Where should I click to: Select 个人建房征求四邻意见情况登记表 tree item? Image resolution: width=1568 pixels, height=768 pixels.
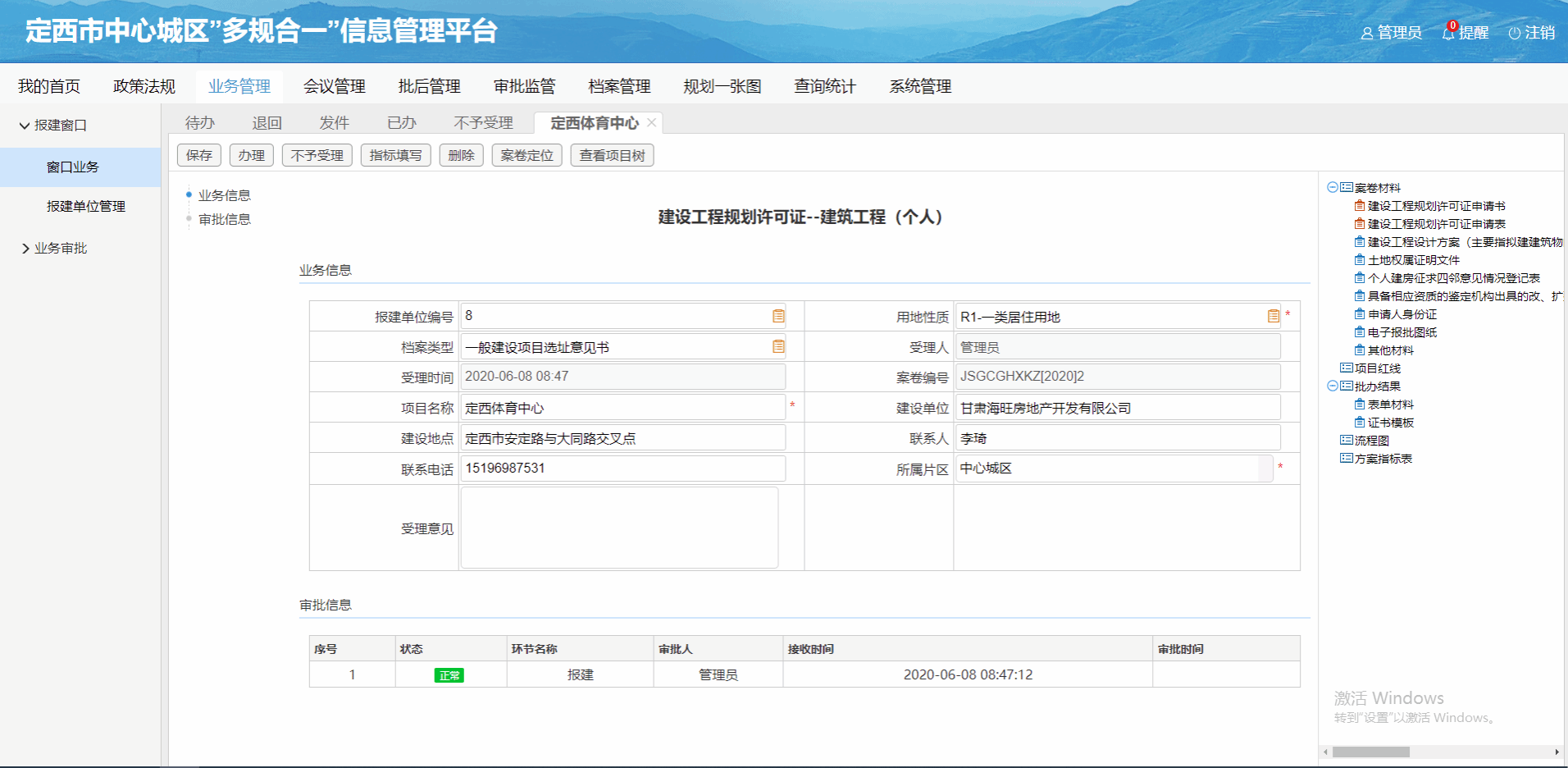point(1453,278)
